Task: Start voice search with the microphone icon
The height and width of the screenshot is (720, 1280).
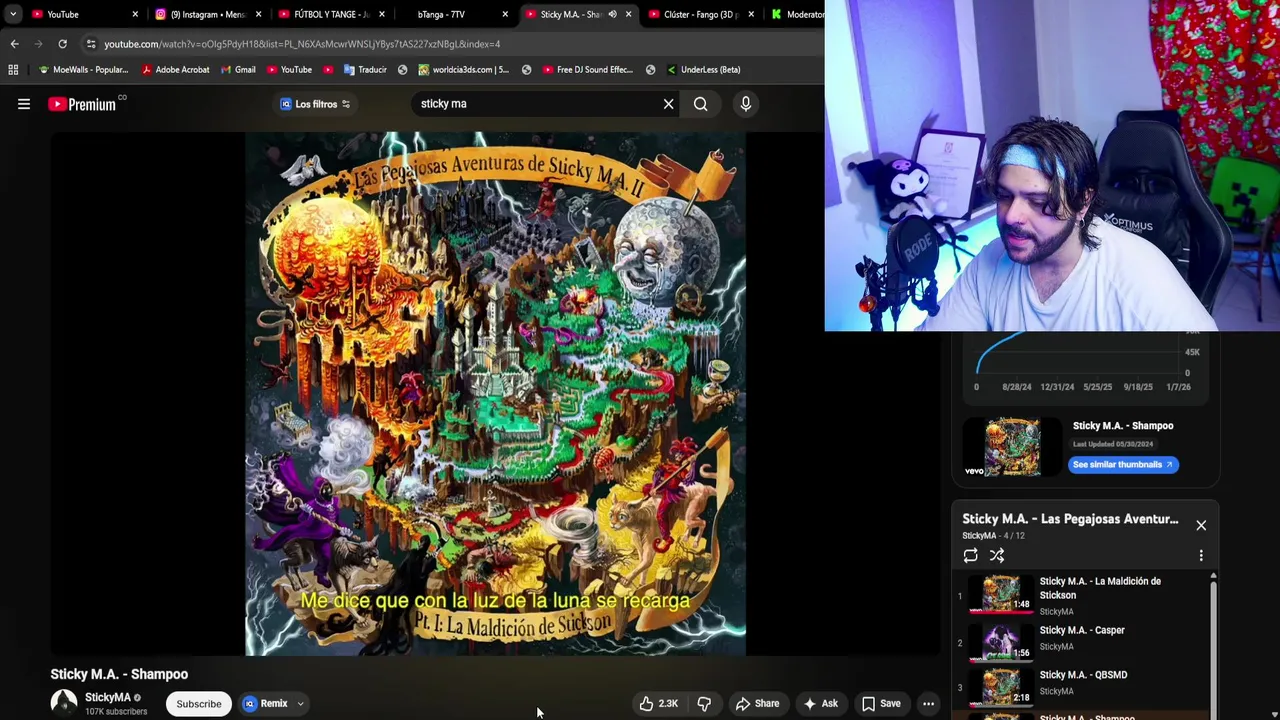Action: pos(746,104)
